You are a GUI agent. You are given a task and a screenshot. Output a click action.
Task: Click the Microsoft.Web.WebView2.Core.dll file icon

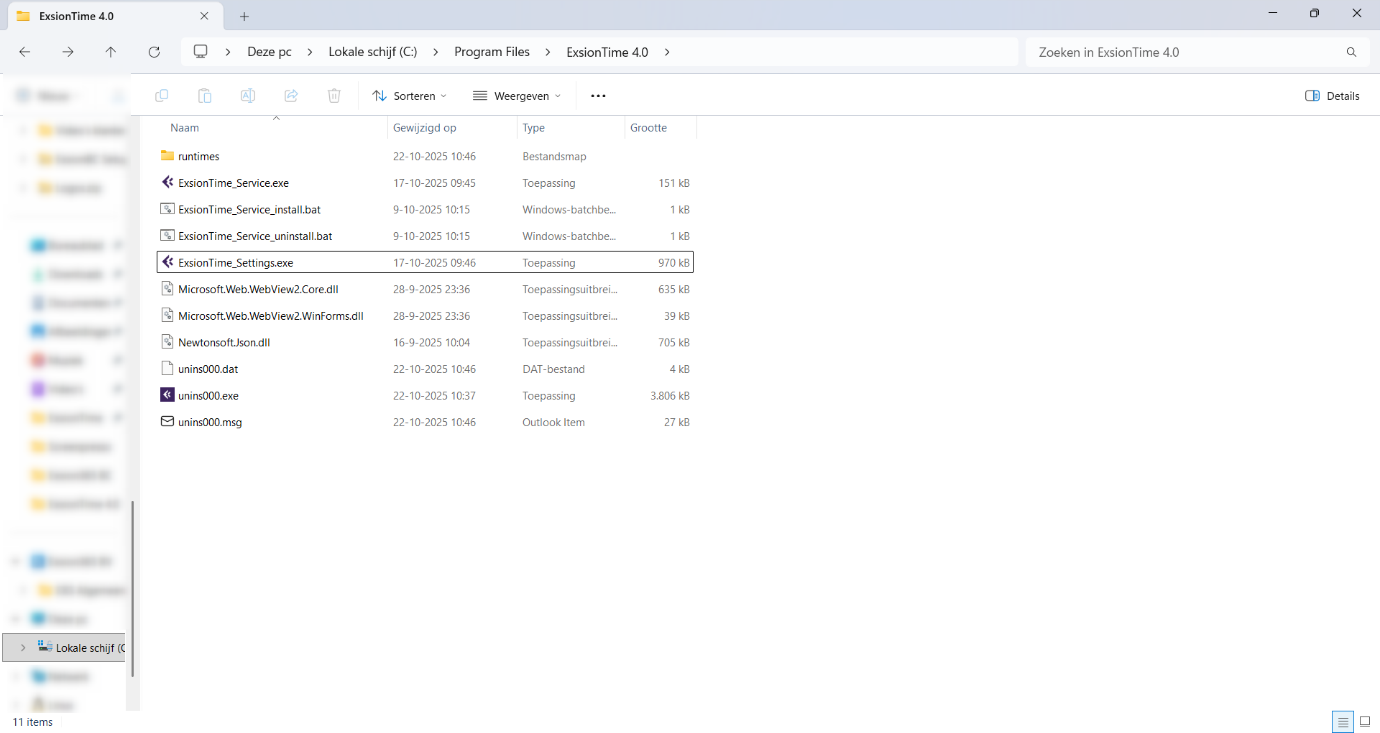167,289
